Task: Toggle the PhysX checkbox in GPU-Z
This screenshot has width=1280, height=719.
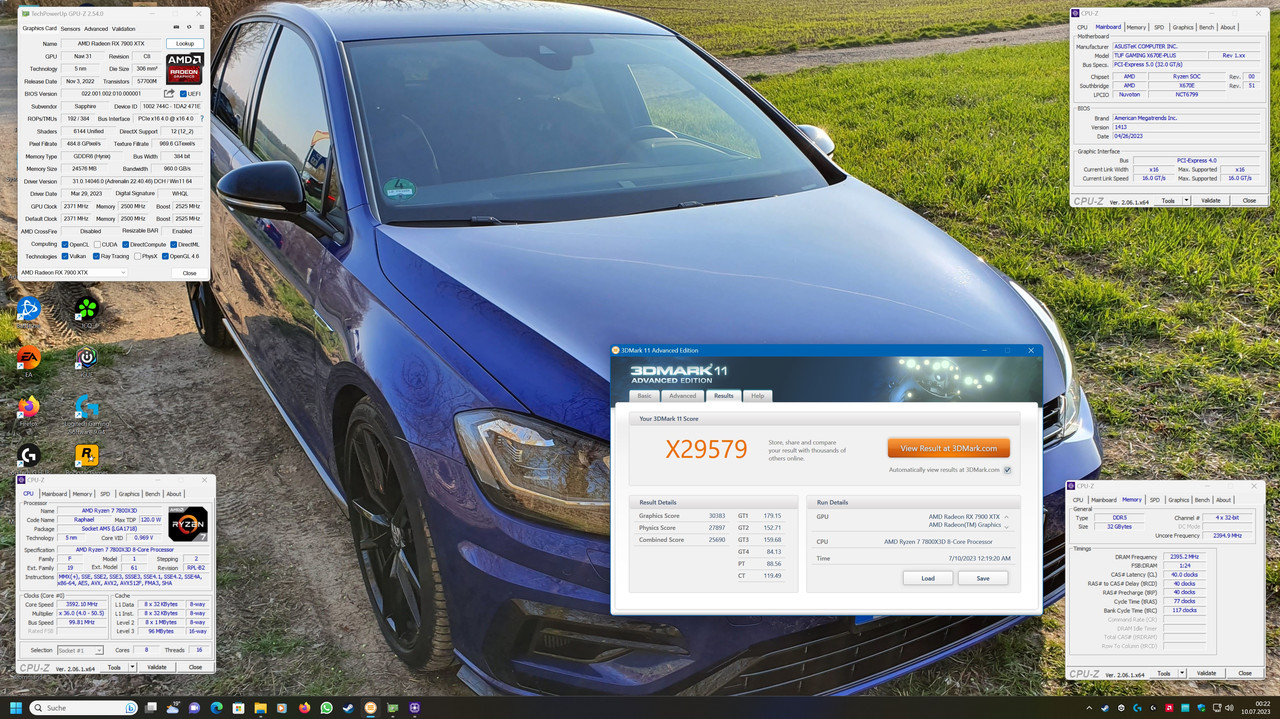Action: coord(138,256)
